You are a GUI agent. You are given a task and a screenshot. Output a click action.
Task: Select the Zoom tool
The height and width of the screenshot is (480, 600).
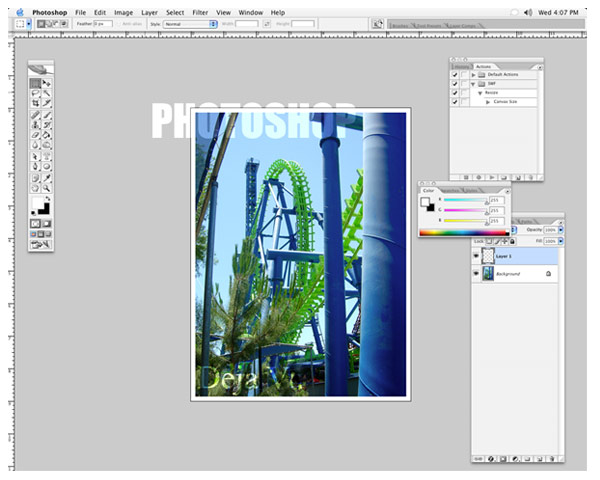pyautogui.click(x=47, y=188)
